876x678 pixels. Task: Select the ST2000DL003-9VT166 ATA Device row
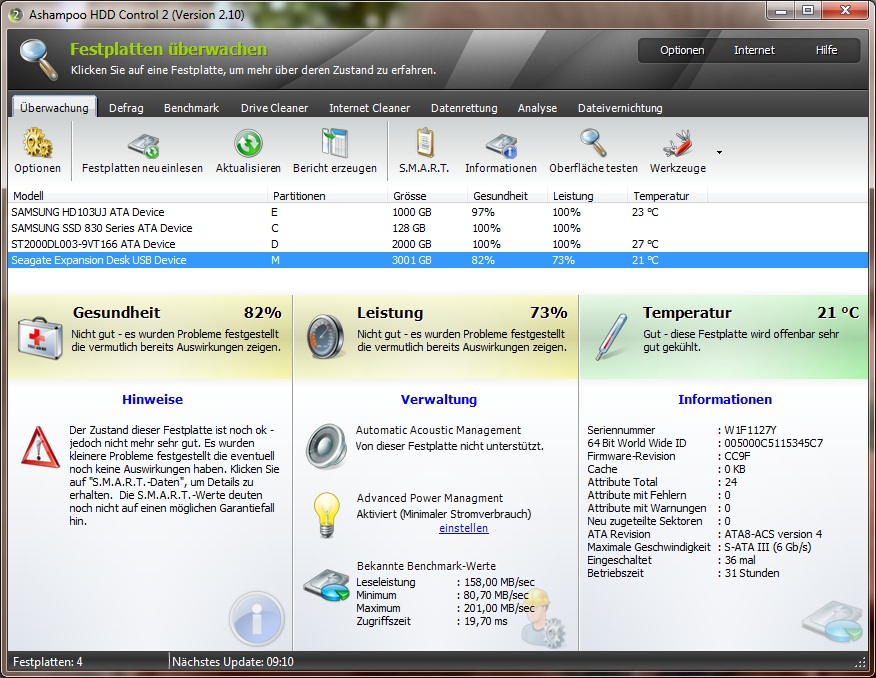click(x=438, y=244)
